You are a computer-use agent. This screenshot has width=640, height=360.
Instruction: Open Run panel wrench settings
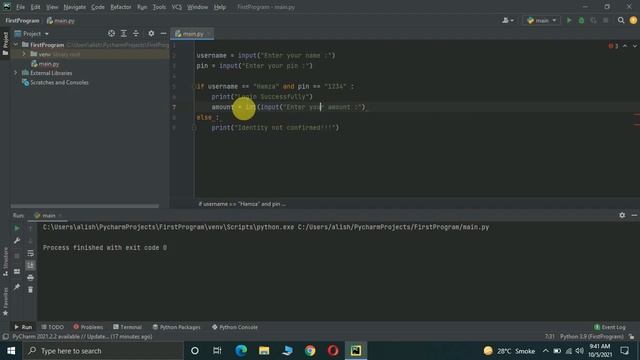click(x=17, y=241)
